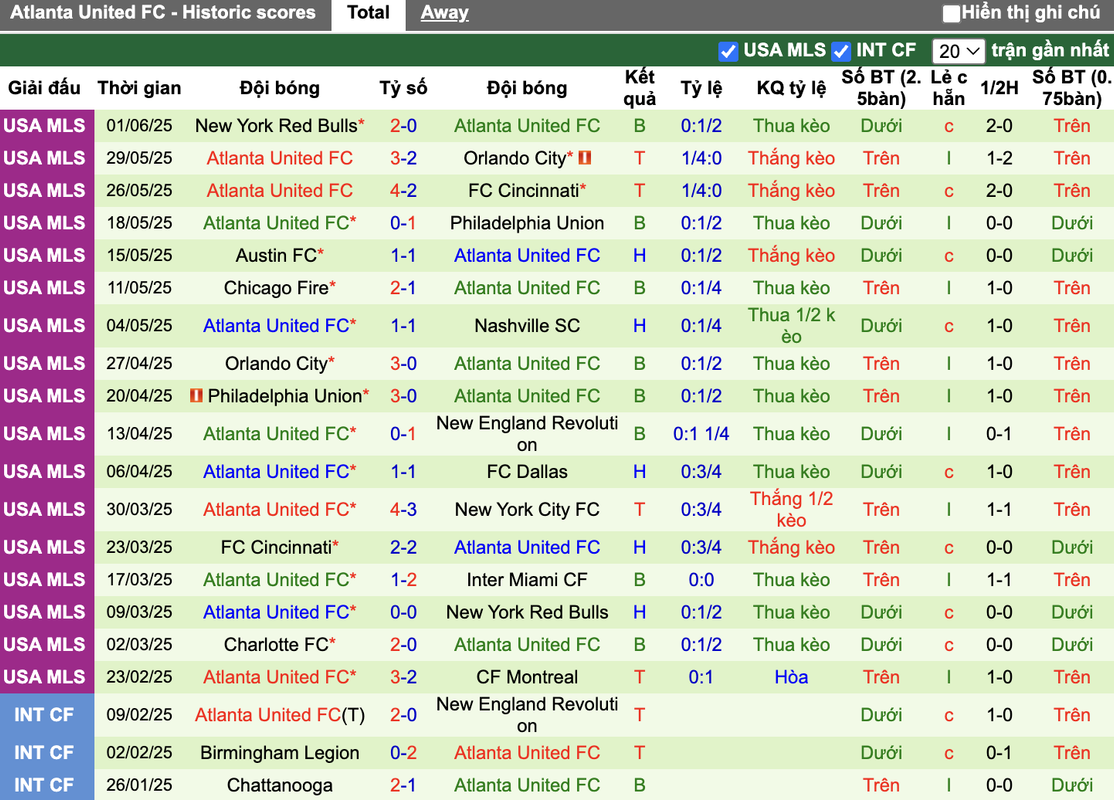Click Thắng 1/2 kèo result cell
Image resolution: width=1114 pixels, height=800 pixels.
pyautogui.click(x=791, y=509)
